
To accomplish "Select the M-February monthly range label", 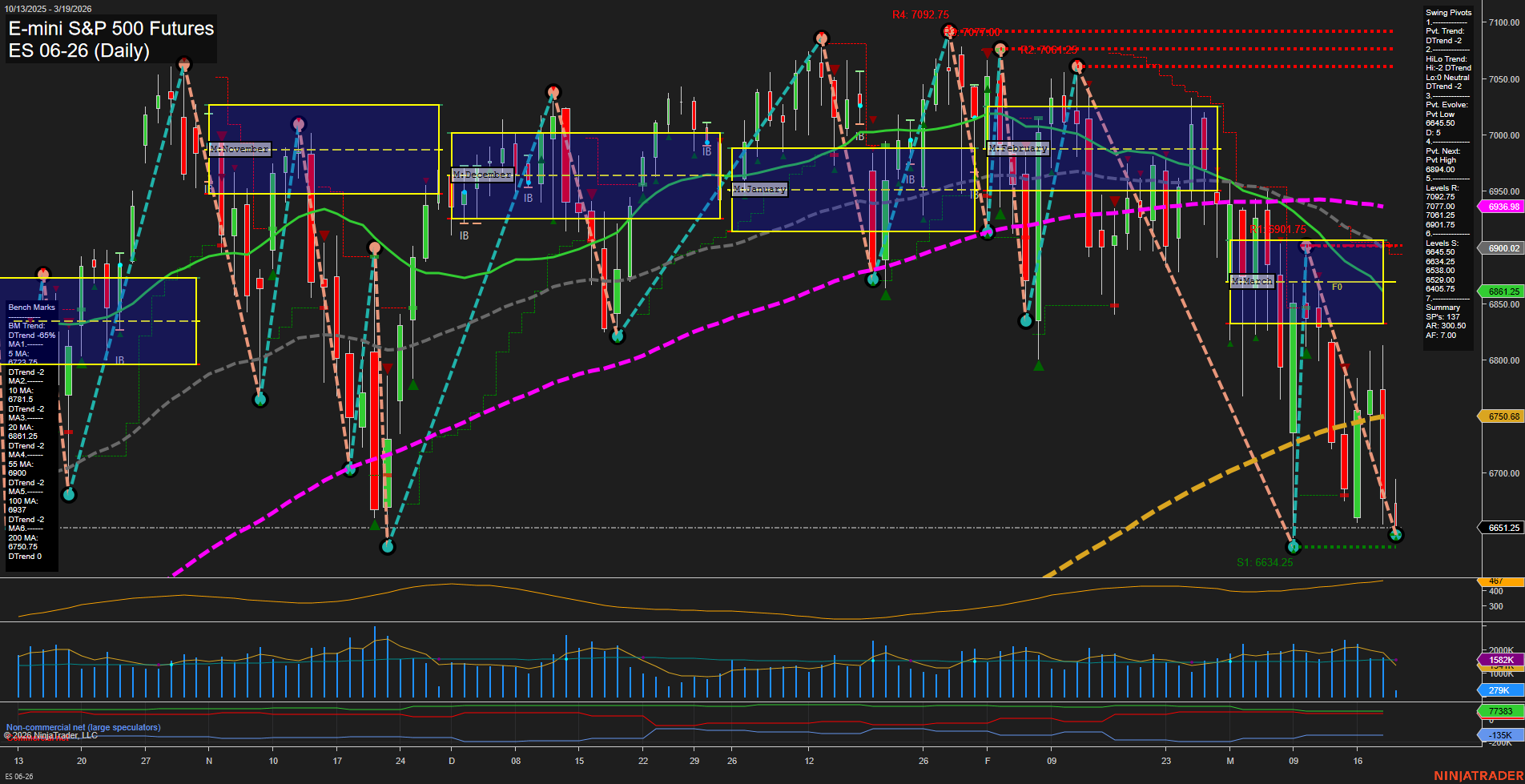I will click(1017, 148).
